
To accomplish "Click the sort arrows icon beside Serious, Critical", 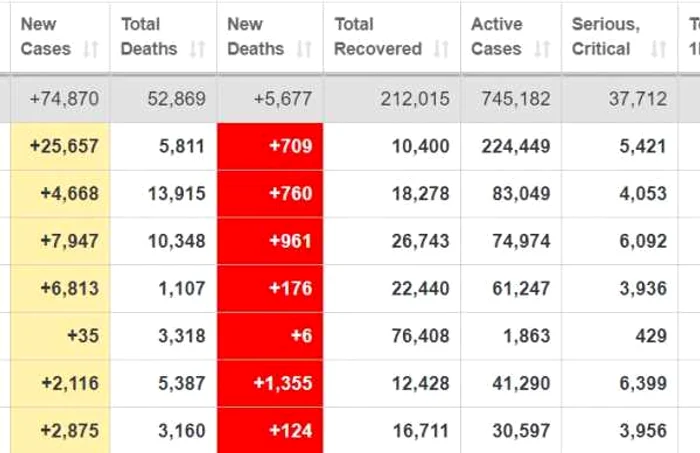I will point(659,49).
